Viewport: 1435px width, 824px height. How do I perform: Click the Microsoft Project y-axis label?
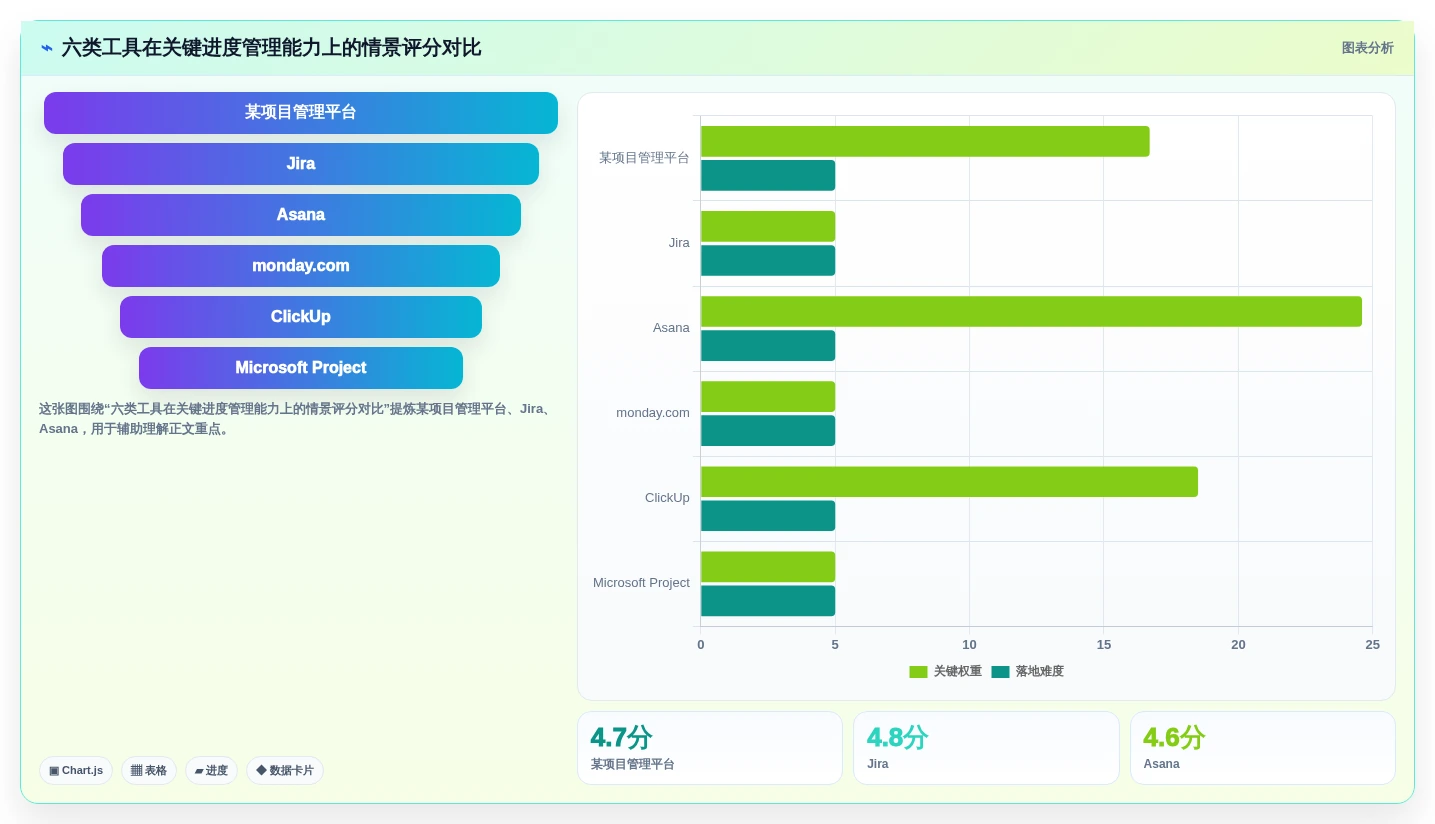pos(641,583)
